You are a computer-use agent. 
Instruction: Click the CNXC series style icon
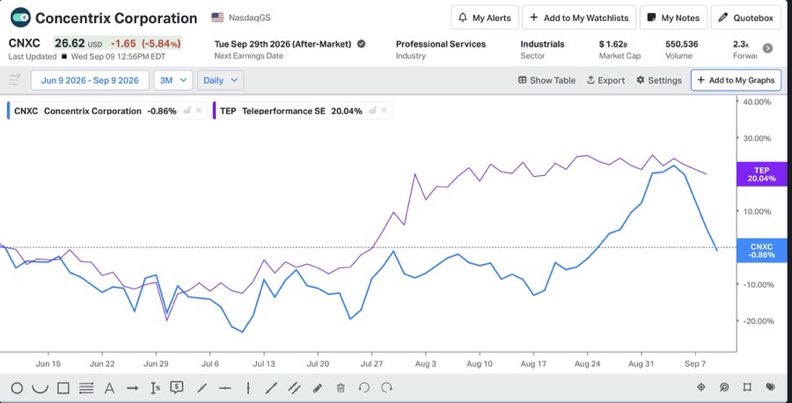[x=187, y=111]
